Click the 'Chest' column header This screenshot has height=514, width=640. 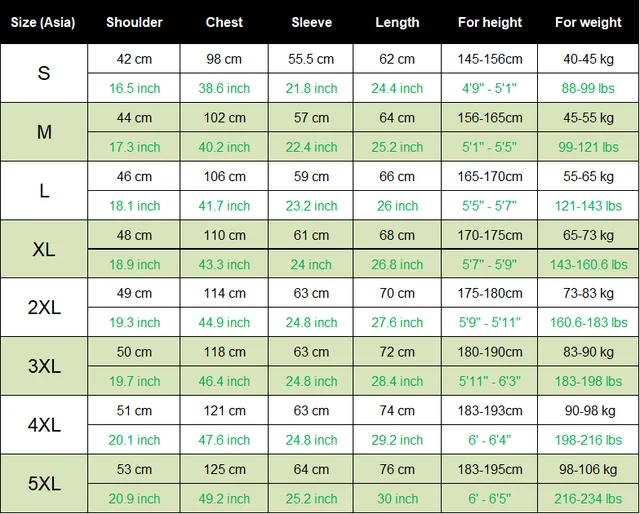(x=224, y=22)
